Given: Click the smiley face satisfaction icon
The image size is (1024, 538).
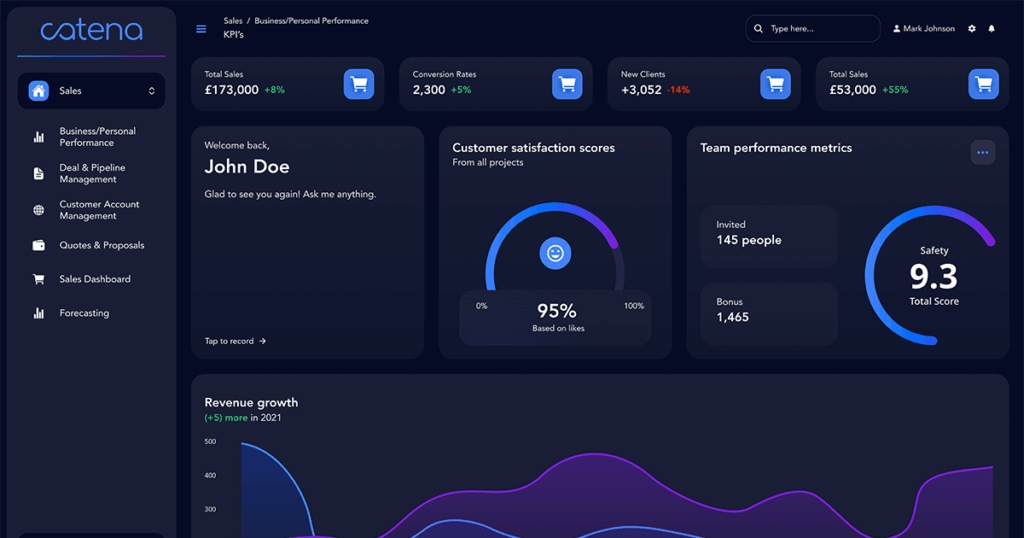Looking at the screenshot, I should click(x=555, y=253).
